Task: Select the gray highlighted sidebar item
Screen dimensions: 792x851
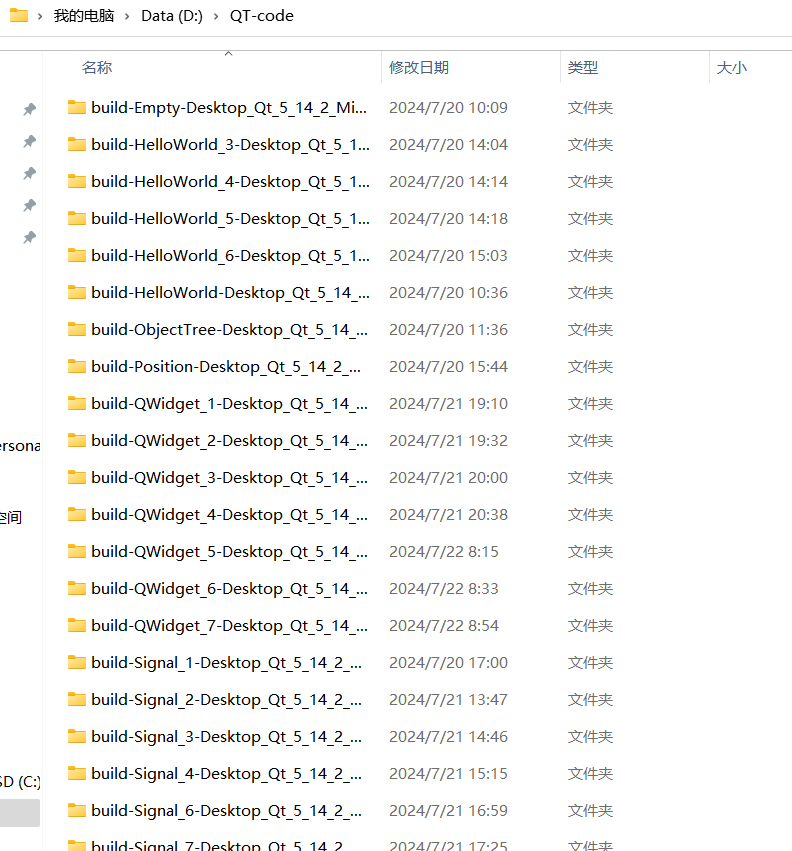Action: (x=20, y=812)
